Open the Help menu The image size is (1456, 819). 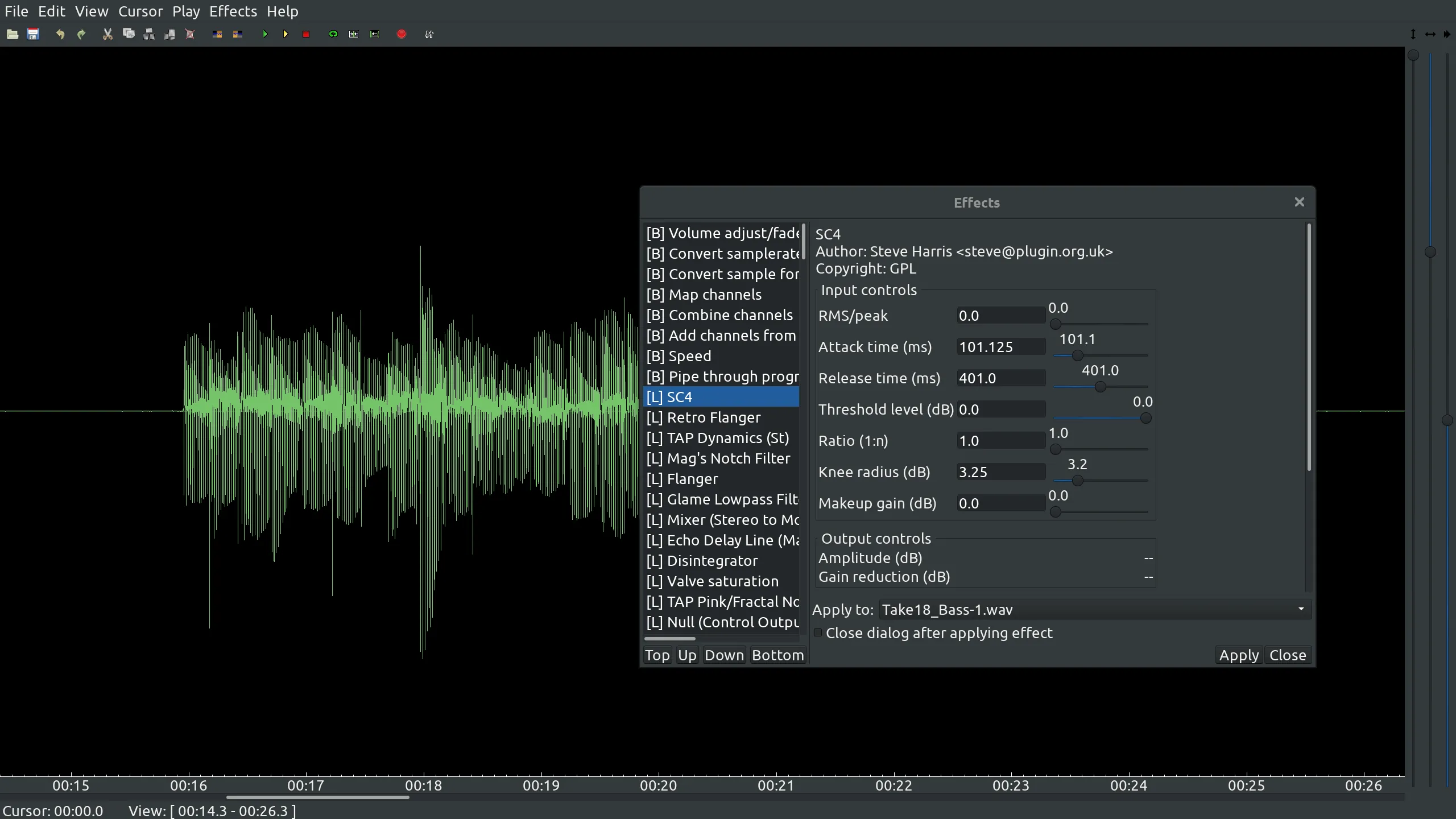(x=283, y=11)
